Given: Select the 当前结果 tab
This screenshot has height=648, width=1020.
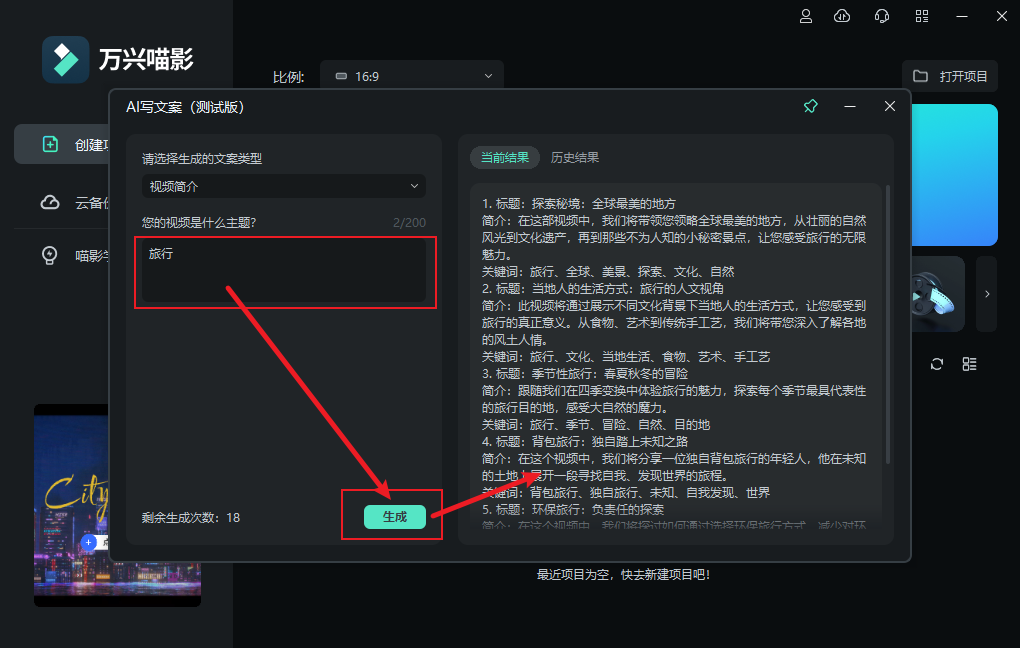Looking at the screenshot, I should [x=504, y=157].
